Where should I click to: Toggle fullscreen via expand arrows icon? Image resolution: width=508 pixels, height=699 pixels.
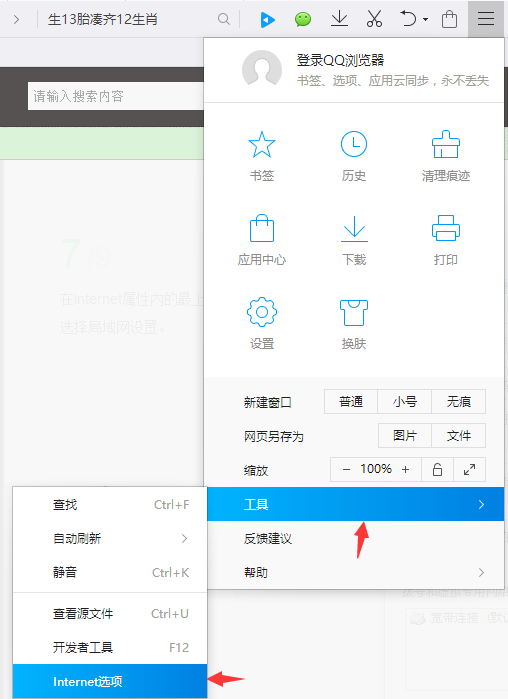(x=469, y=469)
